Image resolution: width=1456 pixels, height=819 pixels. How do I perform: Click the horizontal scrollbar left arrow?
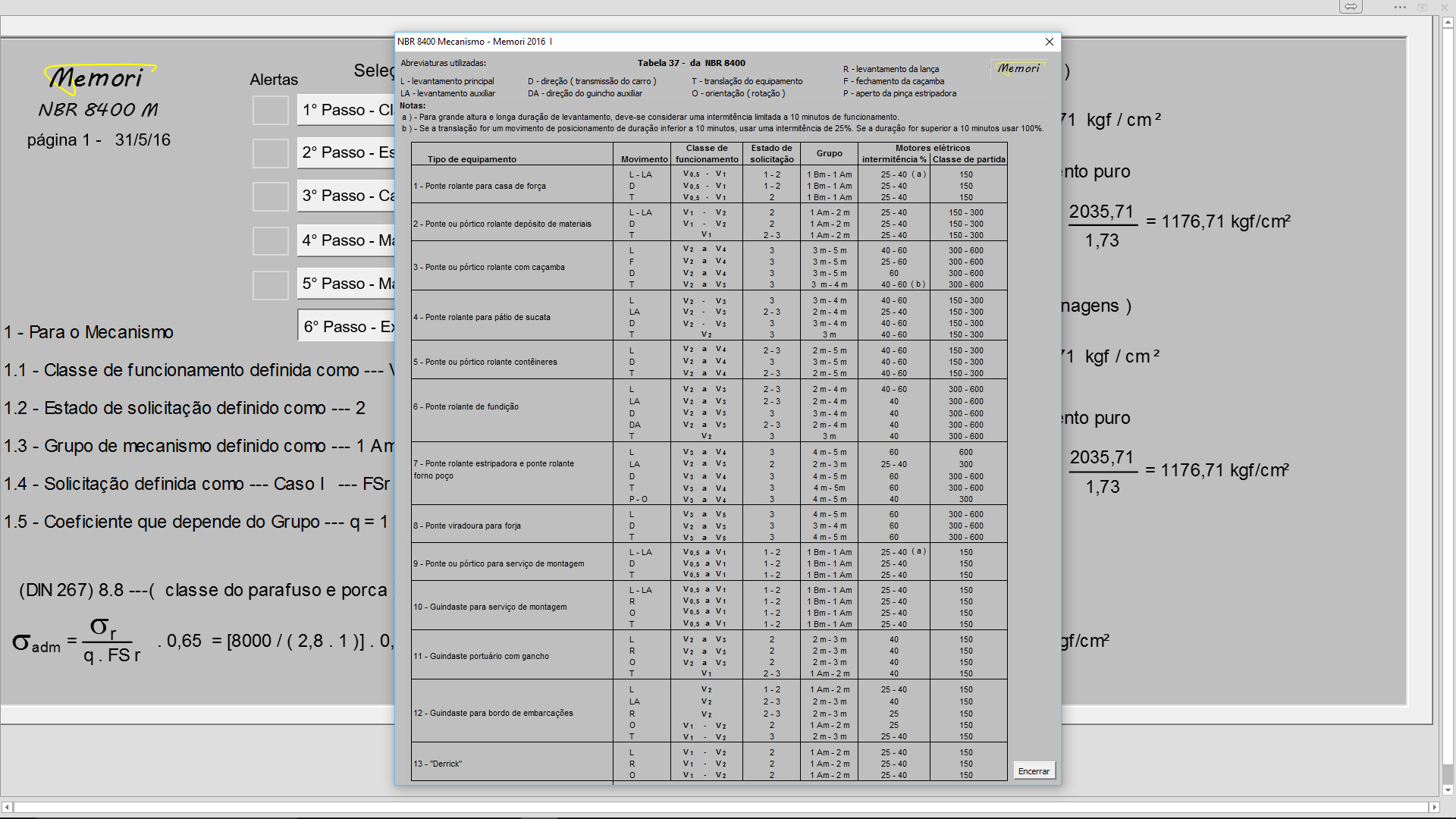tap(7, 807)
